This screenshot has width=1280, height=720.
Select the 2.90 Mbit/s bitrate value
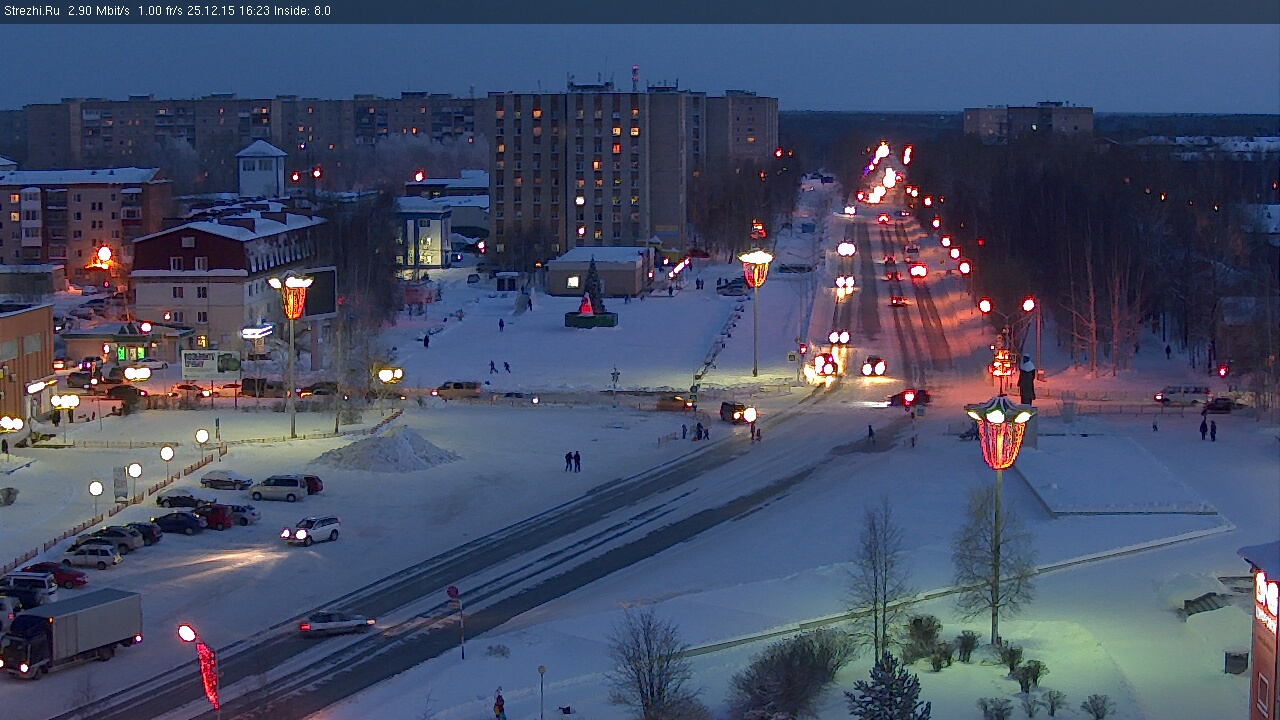99,11
